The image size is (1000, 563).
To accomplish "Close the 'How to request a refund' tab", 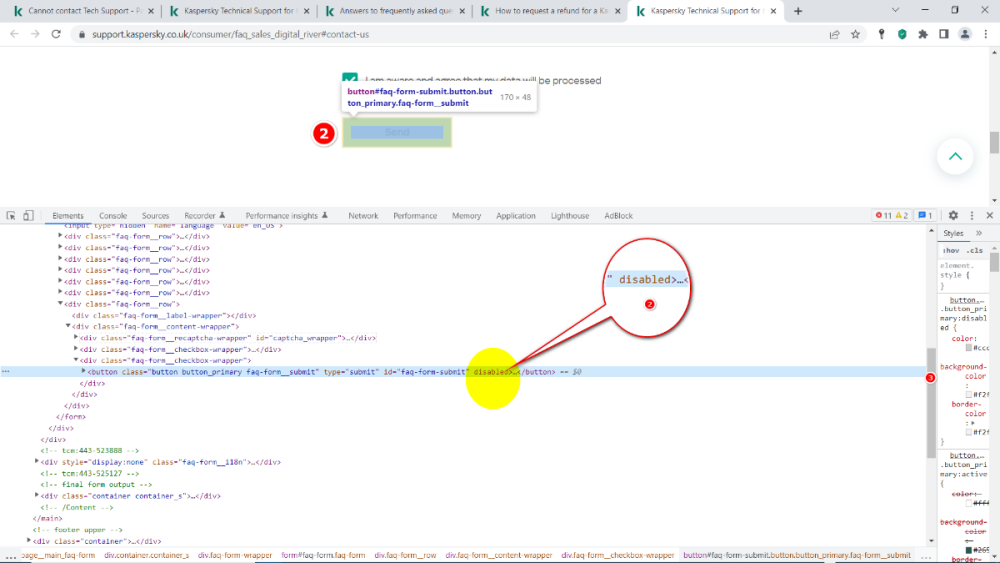I will (x=617, y=11).
